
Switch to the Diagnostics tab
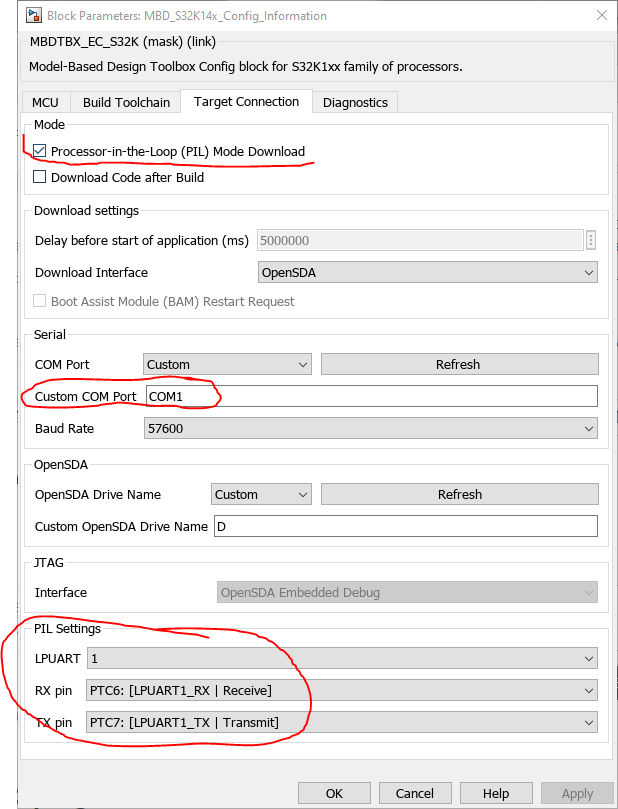355,102
